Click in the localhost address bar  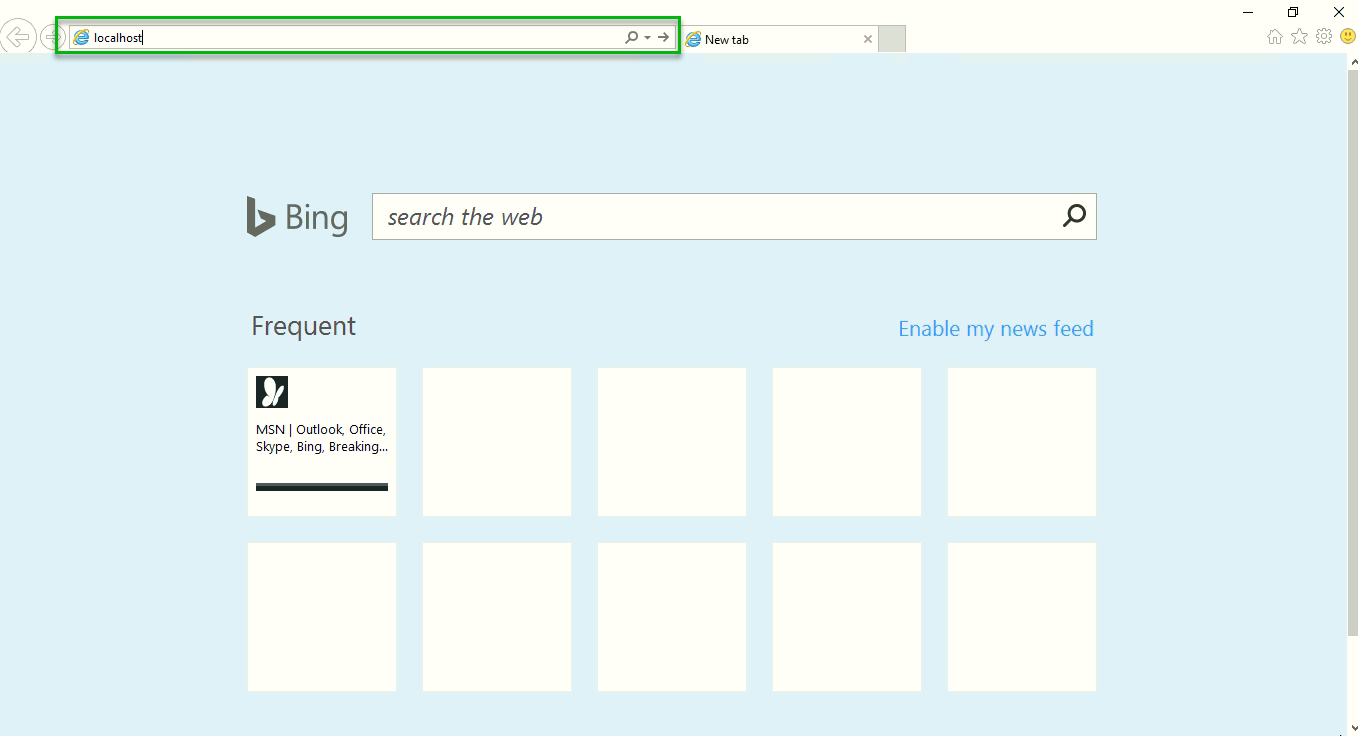350,38
